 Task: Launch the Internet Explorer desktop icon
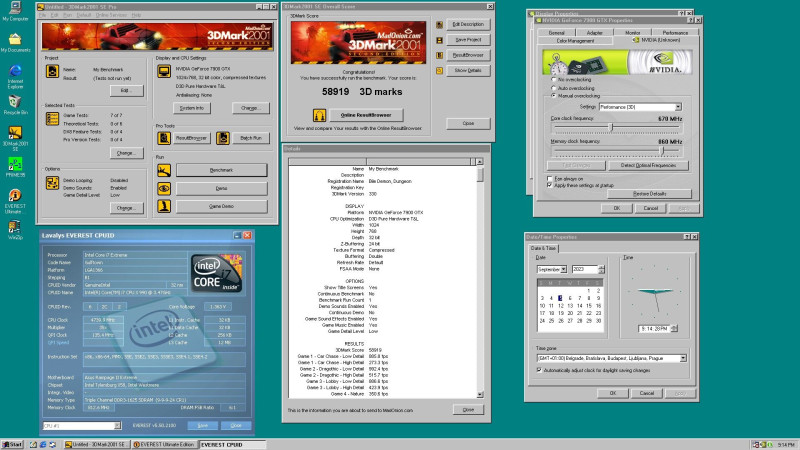point(15,77)
